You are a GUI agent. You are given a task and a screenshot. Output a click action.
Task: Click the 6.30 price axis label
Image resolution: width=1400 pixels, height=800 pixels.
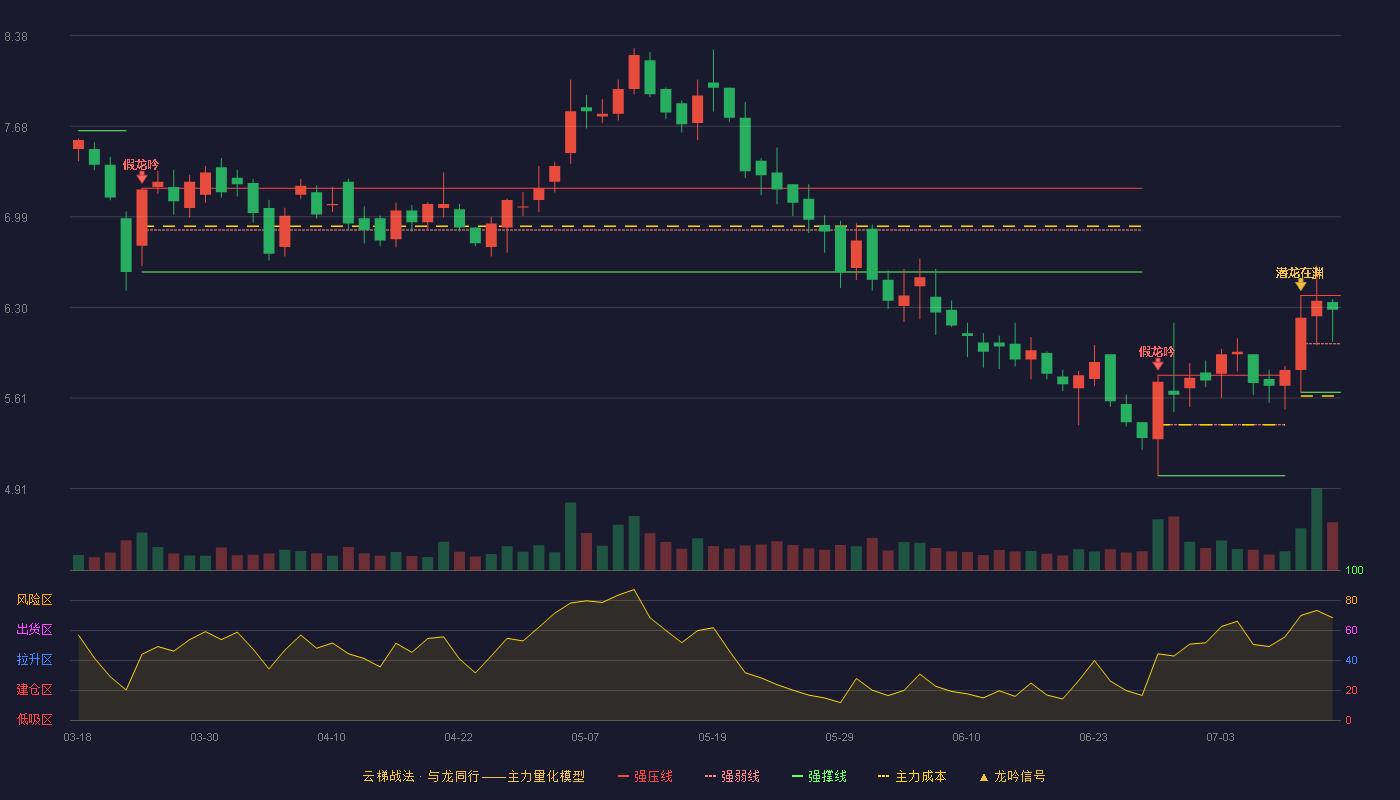pyautogui.click(x=16, y=309)
